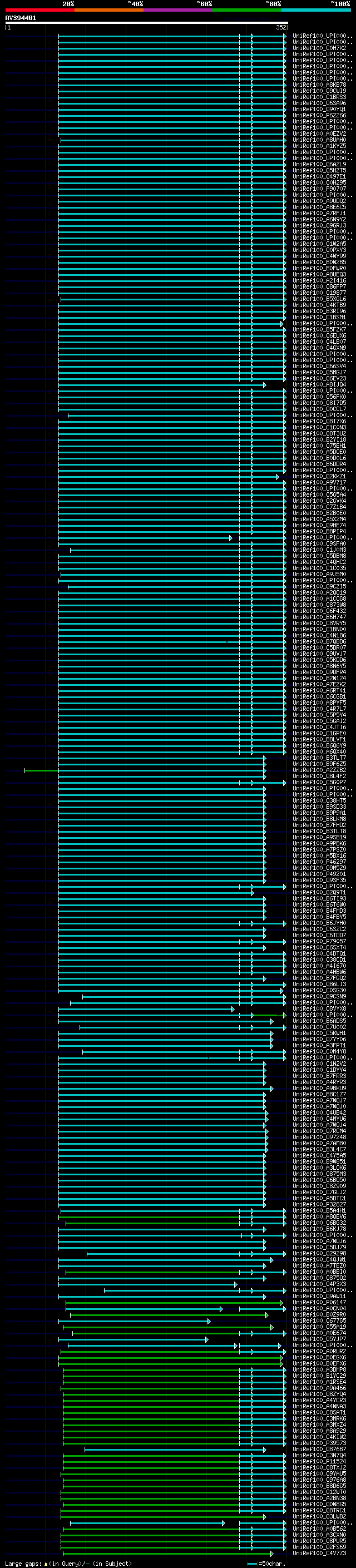Open hit UniRef100_P62266
This screenshot has width=356, height=1568.
click(x=319, y=115)
